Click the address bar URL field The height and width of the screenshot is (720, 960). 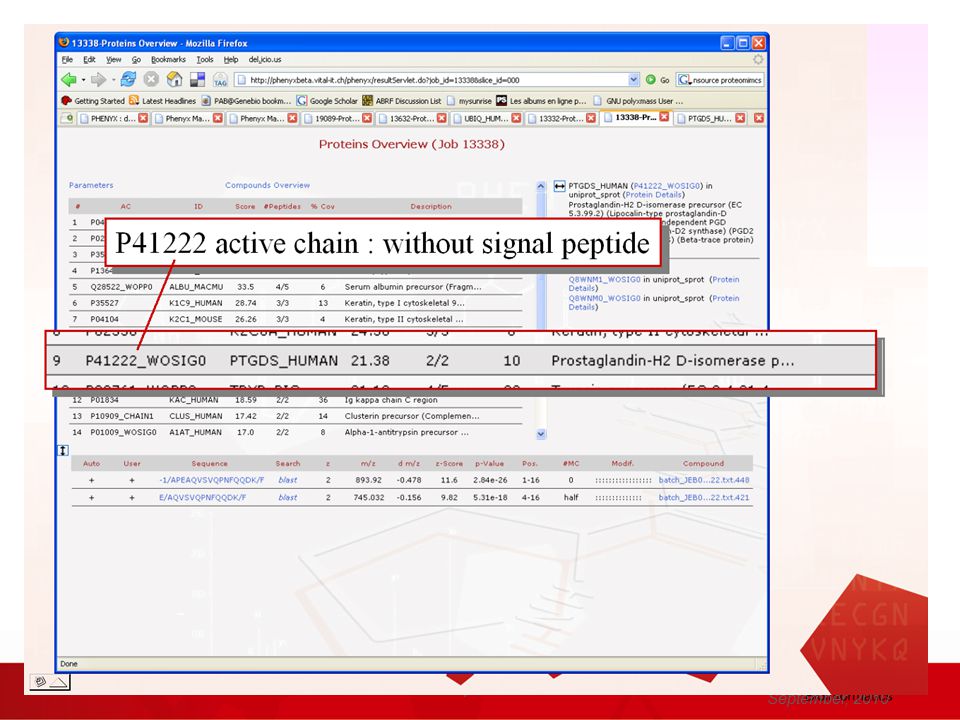click(x=438, y=80)
